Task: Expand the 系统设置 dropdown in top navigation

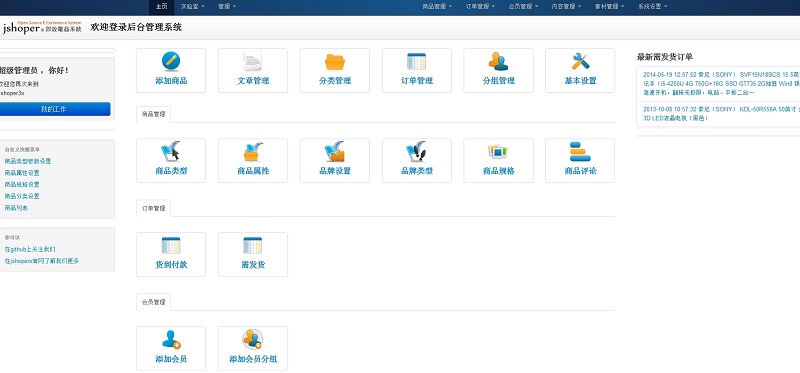Action: (x=652, y=7)
